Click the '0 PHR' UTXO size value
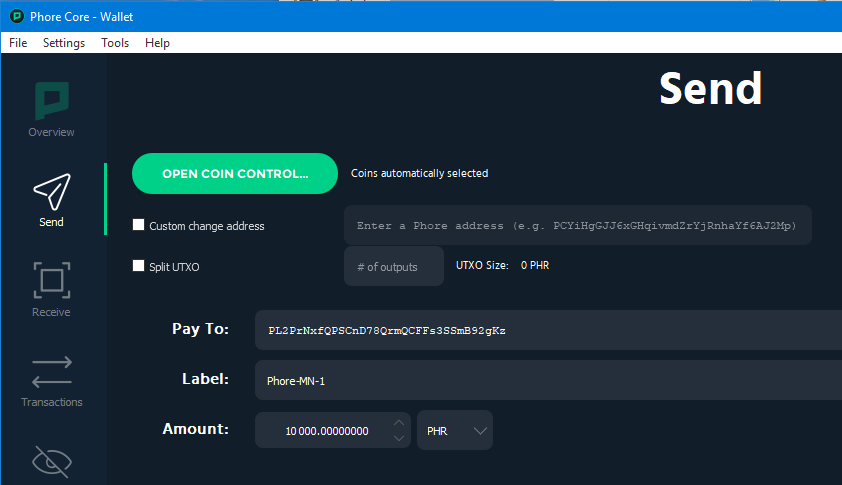Image resolution: width=842 pixels, height=485 pixels. 535,265
